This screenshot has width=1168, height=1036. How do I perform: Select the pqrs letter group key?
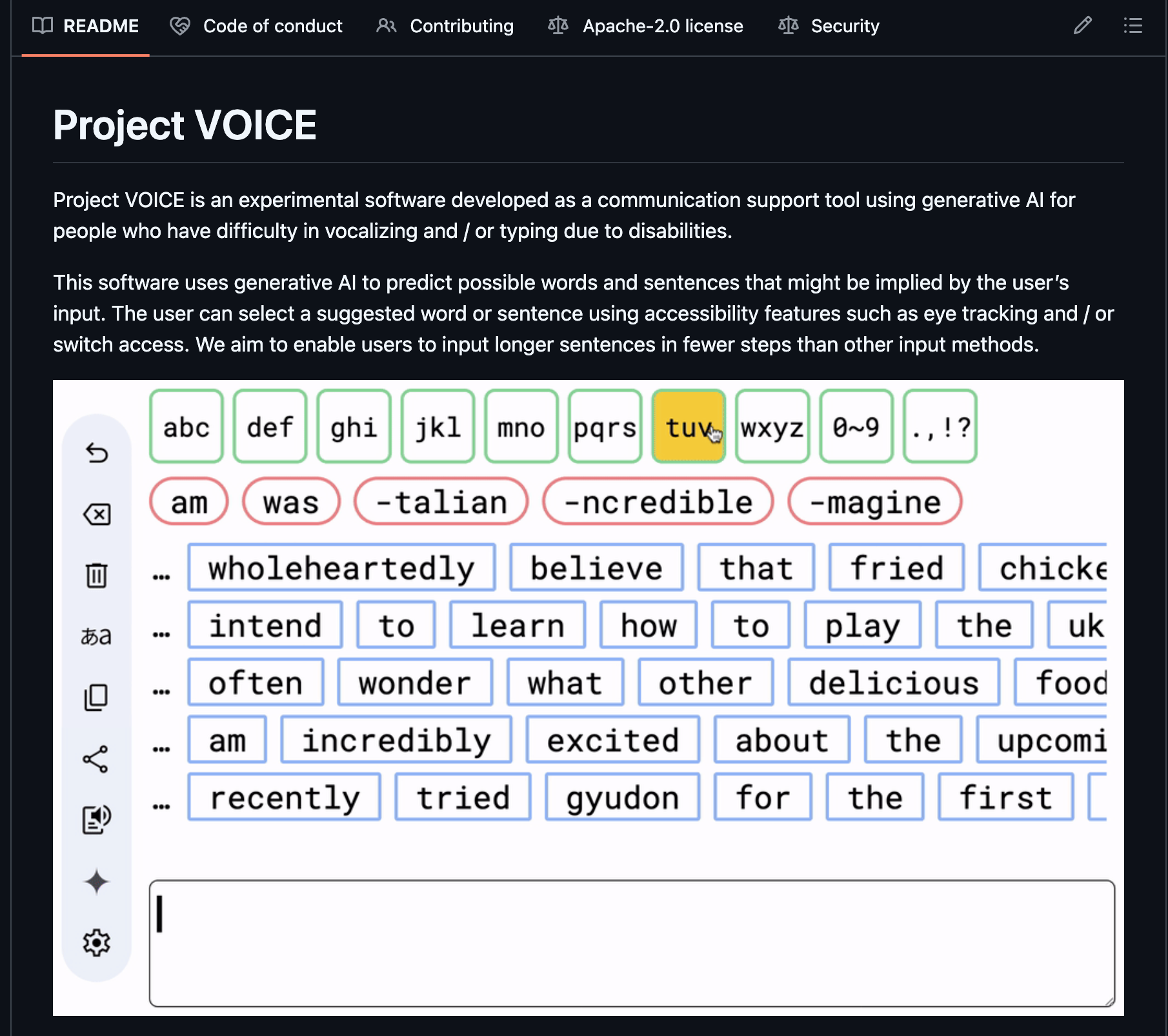click(605, 426)
